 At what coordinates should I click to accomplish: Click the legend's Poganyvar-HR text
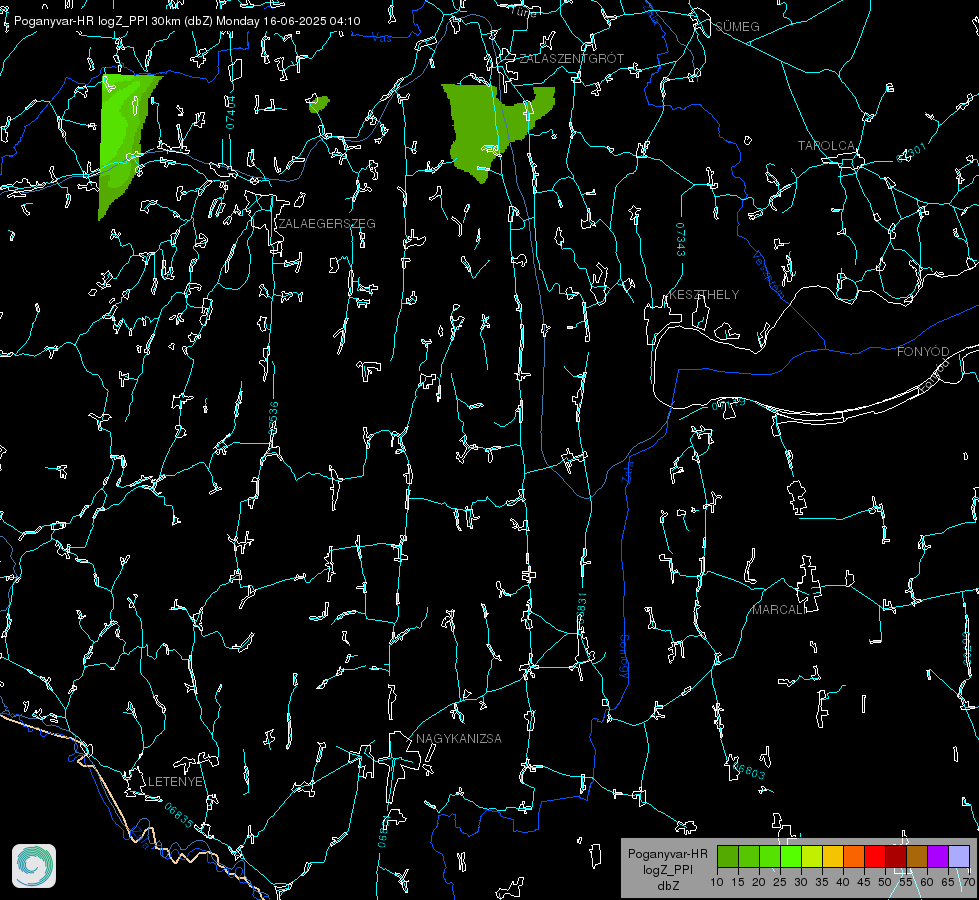(x=667, y=853)
